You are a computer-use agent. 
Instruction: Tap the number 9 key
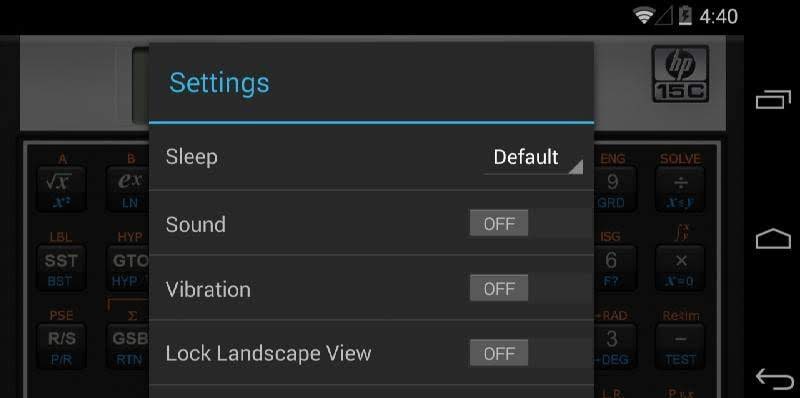(x=612, y=189)
